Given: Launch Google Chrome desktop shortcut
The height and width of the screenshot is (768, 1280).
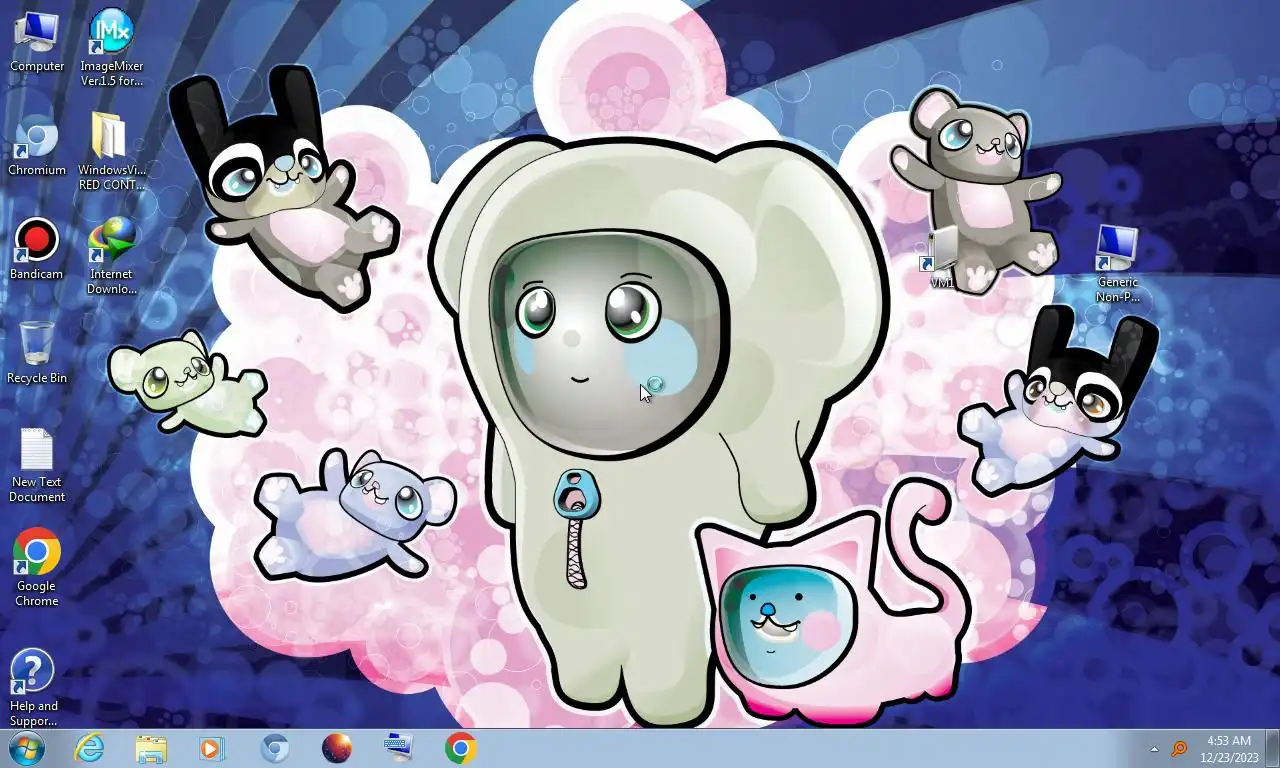Looking at the screenshot, I should click(37, 568).
